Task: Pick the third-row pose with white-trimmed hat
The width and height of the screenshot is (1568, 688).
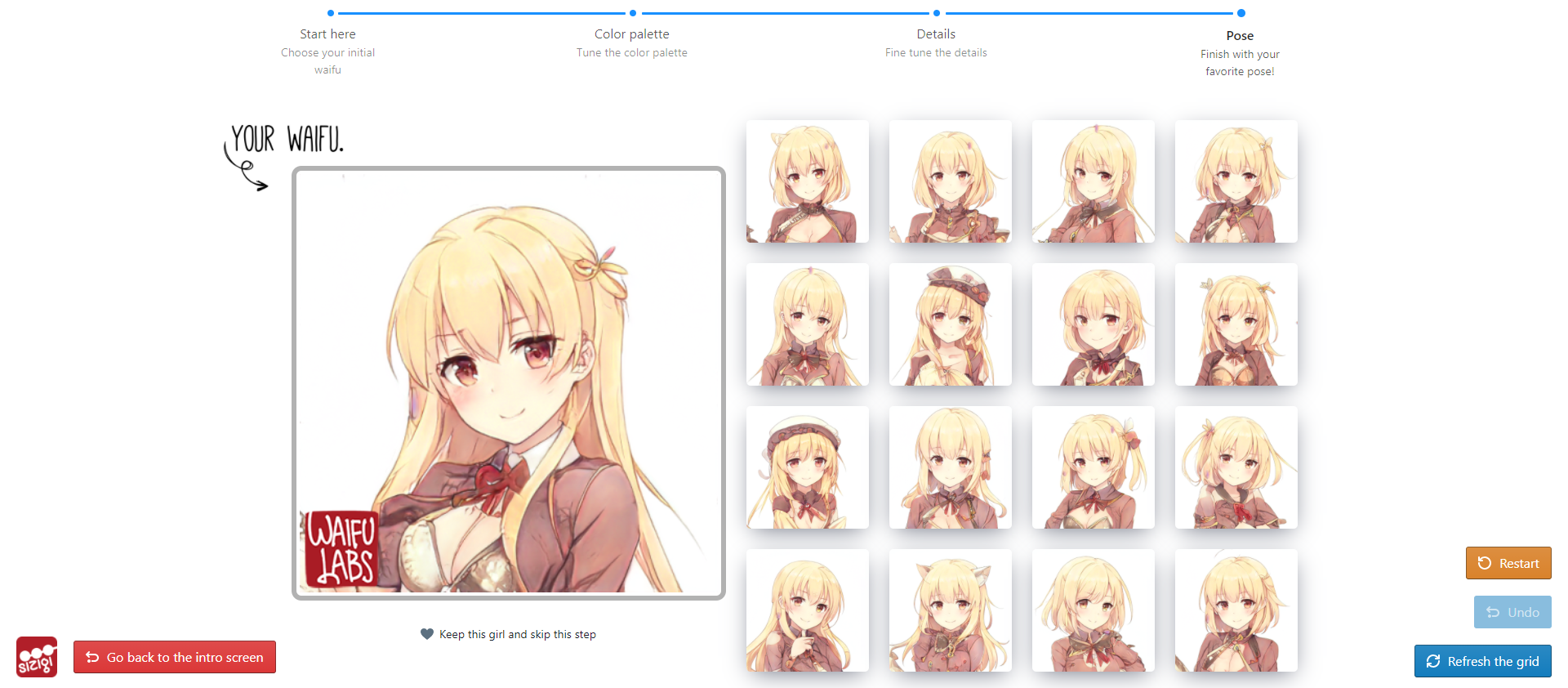Action: click(x=808, y=467)
